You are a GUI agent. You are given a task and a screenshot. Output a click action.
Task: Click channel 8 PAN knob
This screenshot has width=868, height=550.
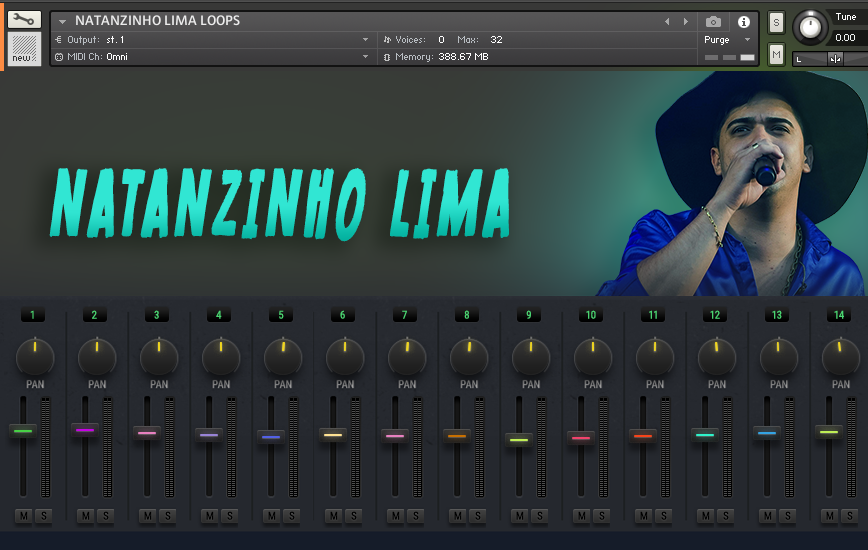(469, 357)
